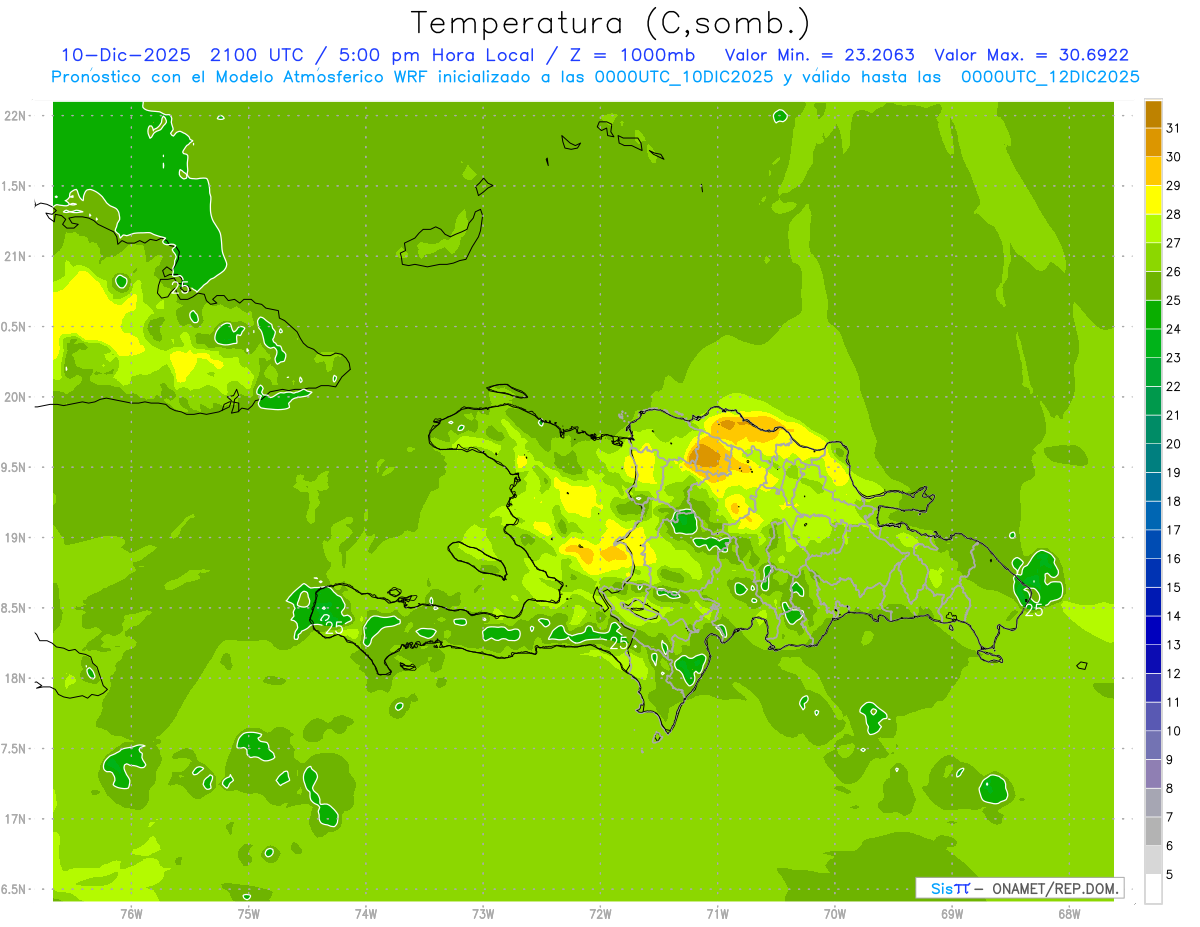Screen dimensions: 1200x927
Task: Pick legend swatch between 27 and 28
Action: pos(1153,229)
